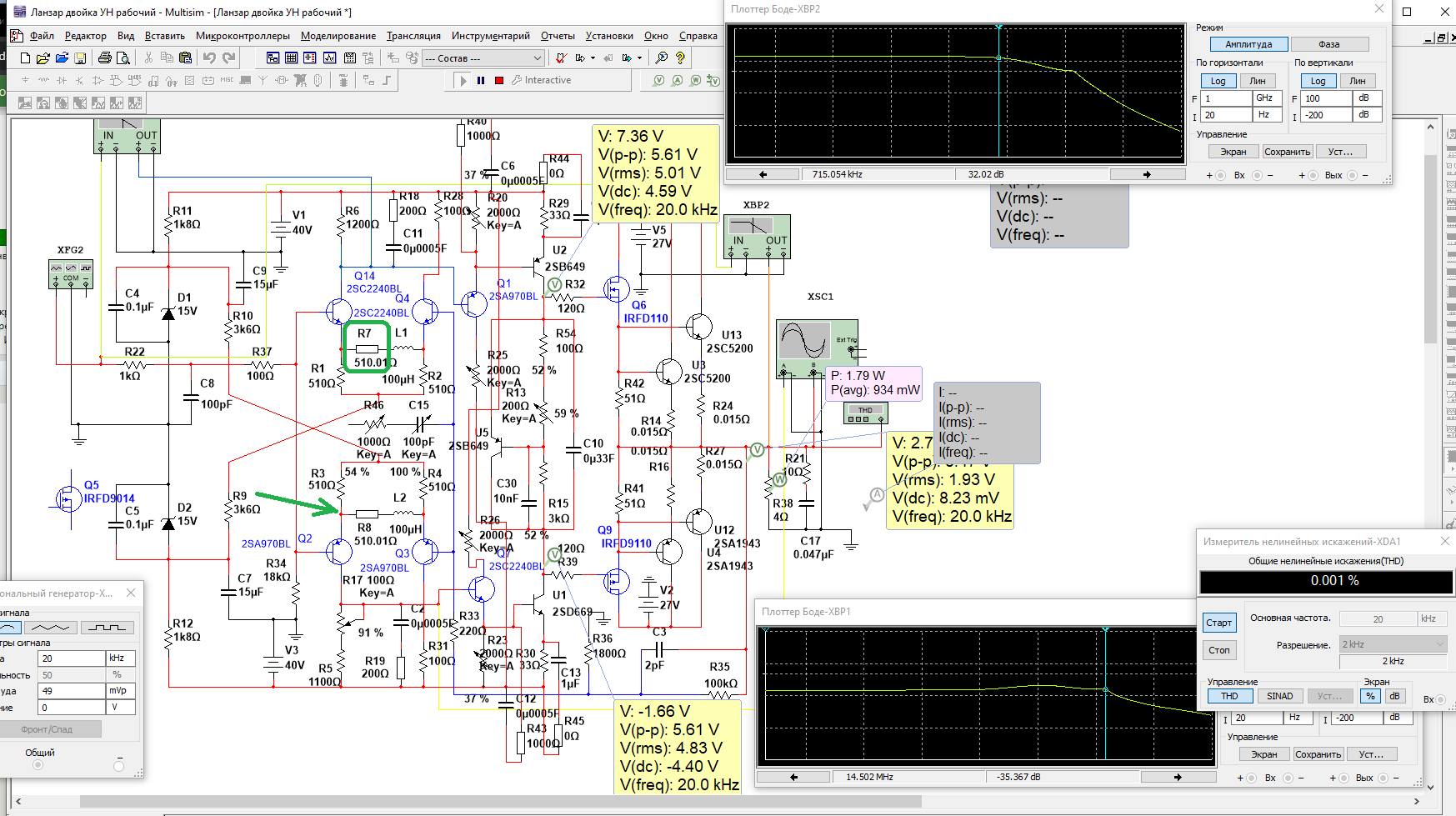Open the Инструментарий menu

491,36
